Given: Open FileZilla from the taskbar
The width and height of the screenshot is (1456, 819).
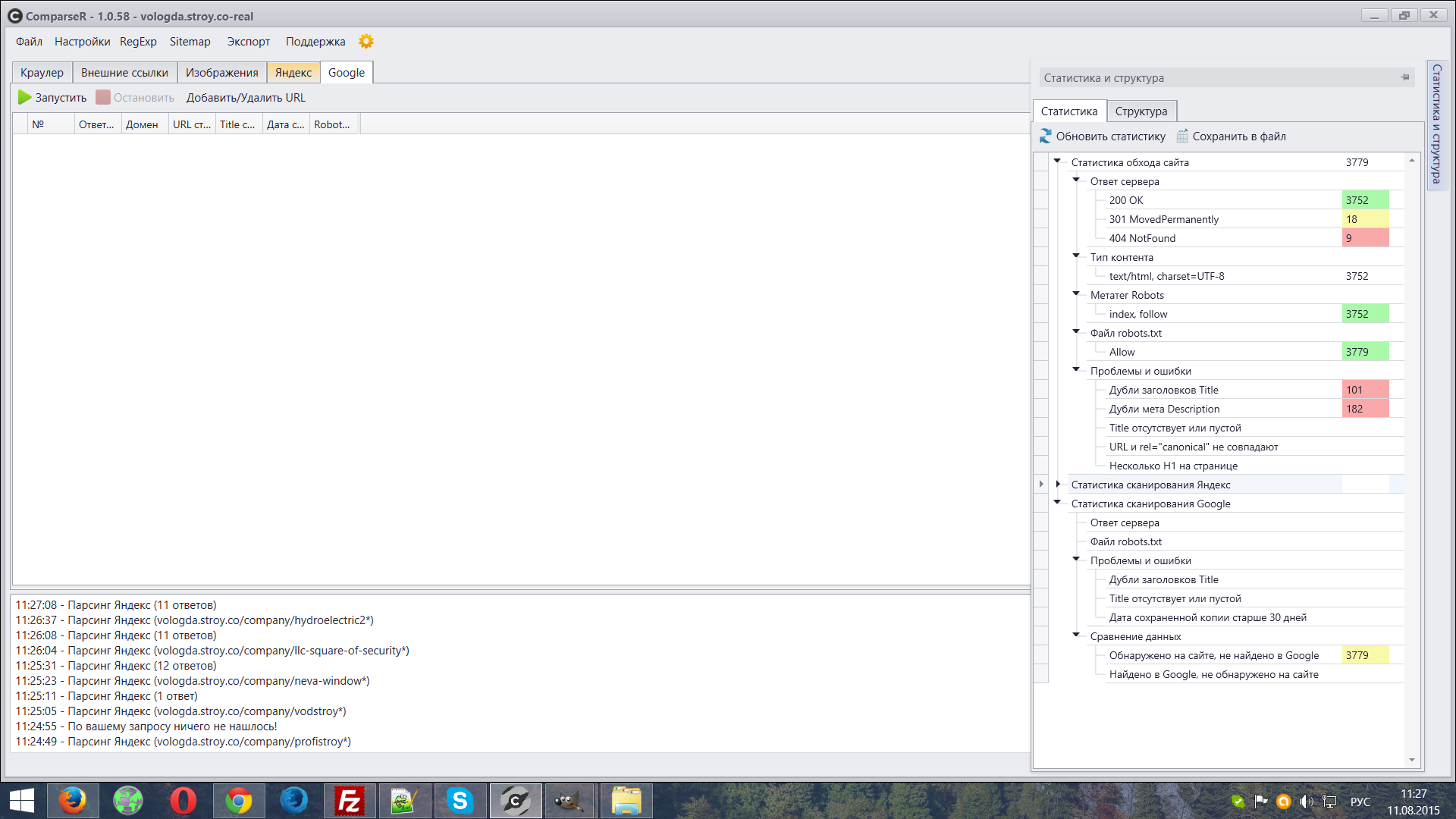Looking at the screenshot, I should [350, 801].
